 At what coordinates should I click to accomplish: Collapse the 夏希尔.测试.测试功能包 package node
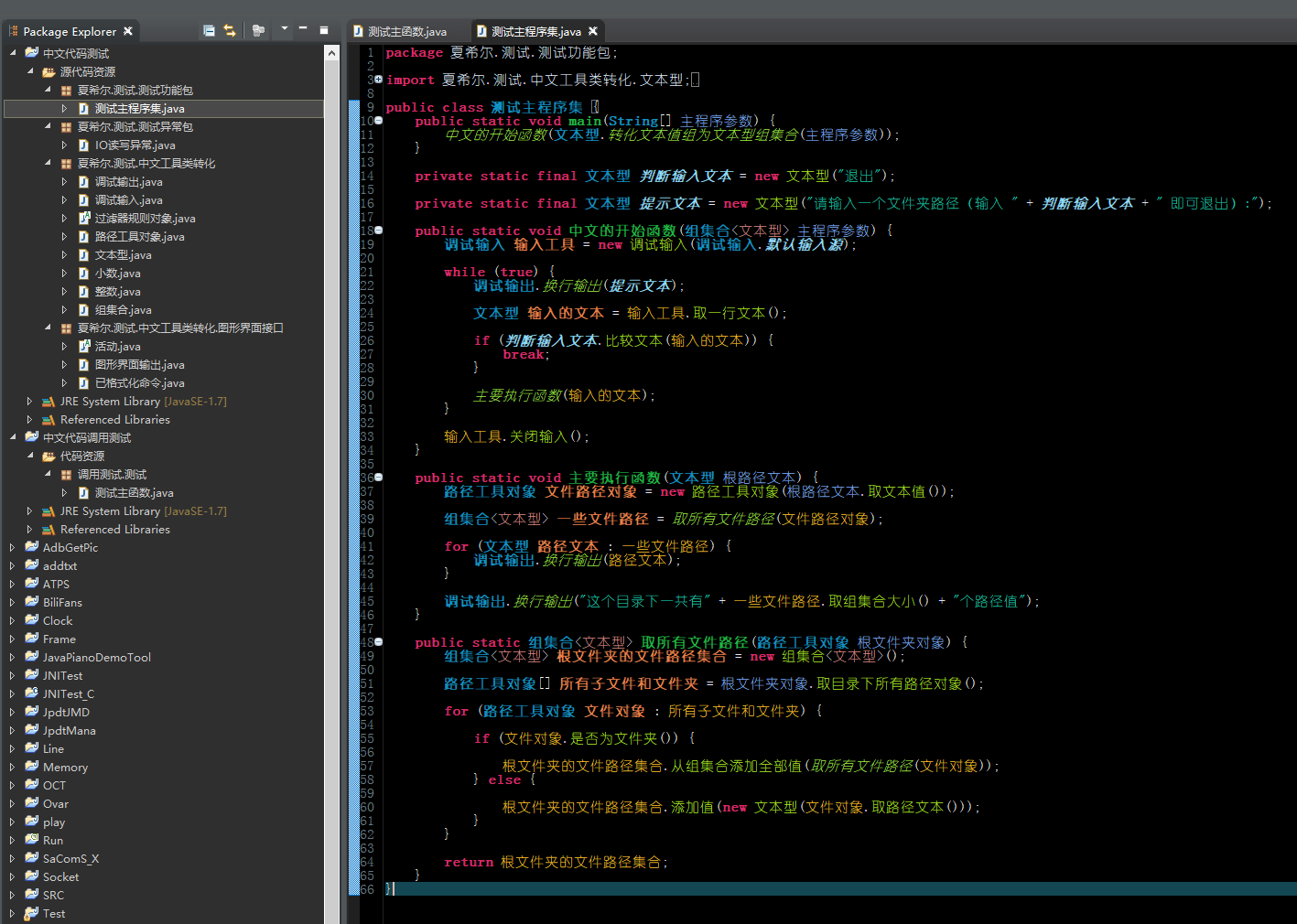48,90
